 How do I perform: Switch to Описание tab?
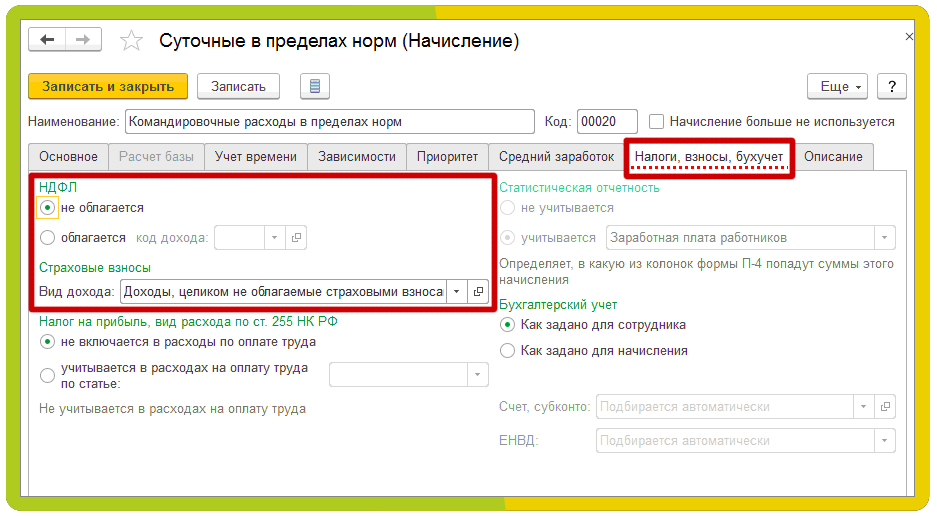[x=833, y=157]
